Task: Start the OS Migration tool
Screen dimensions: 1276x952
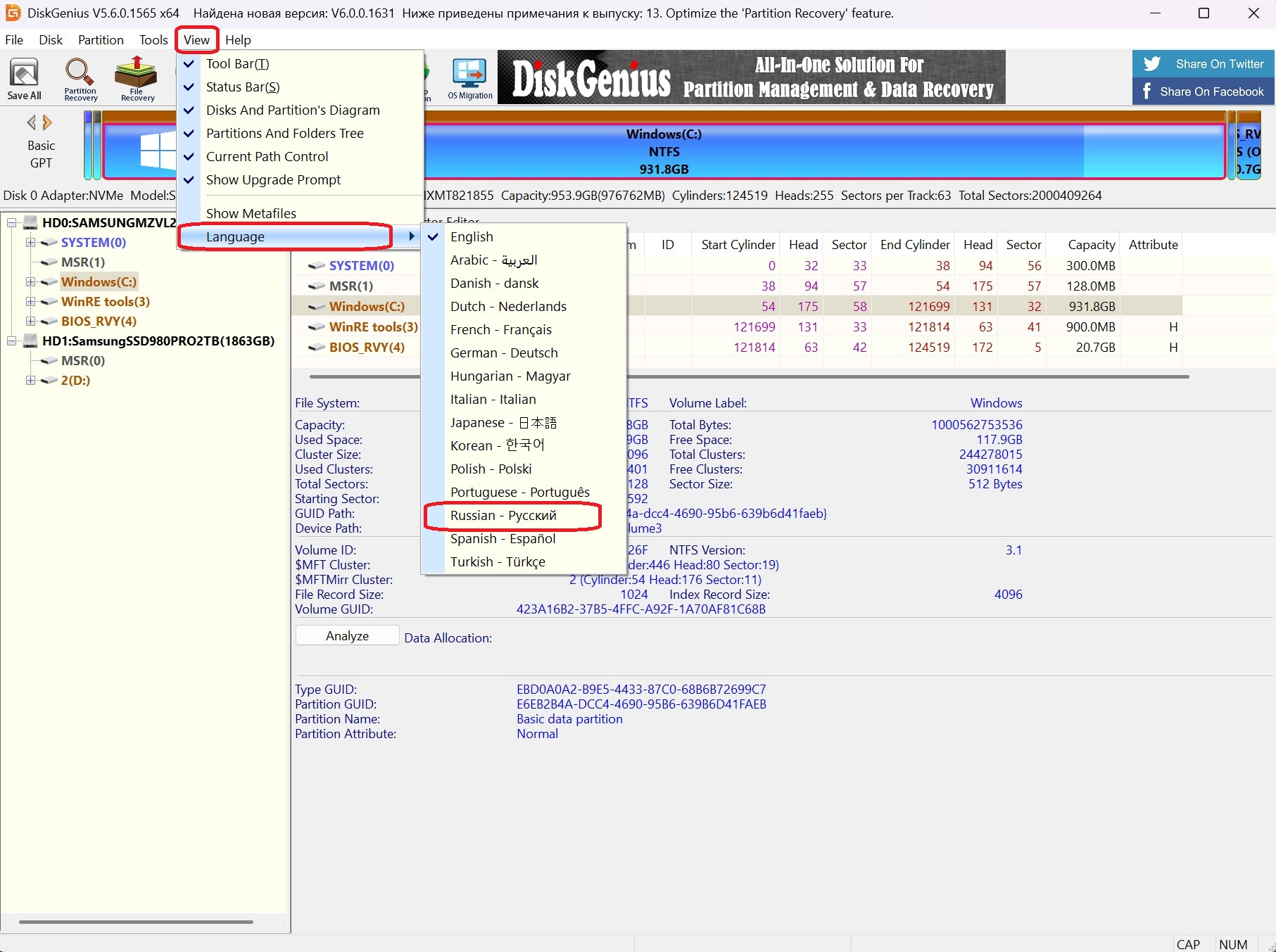Action: tap(469, 78)
